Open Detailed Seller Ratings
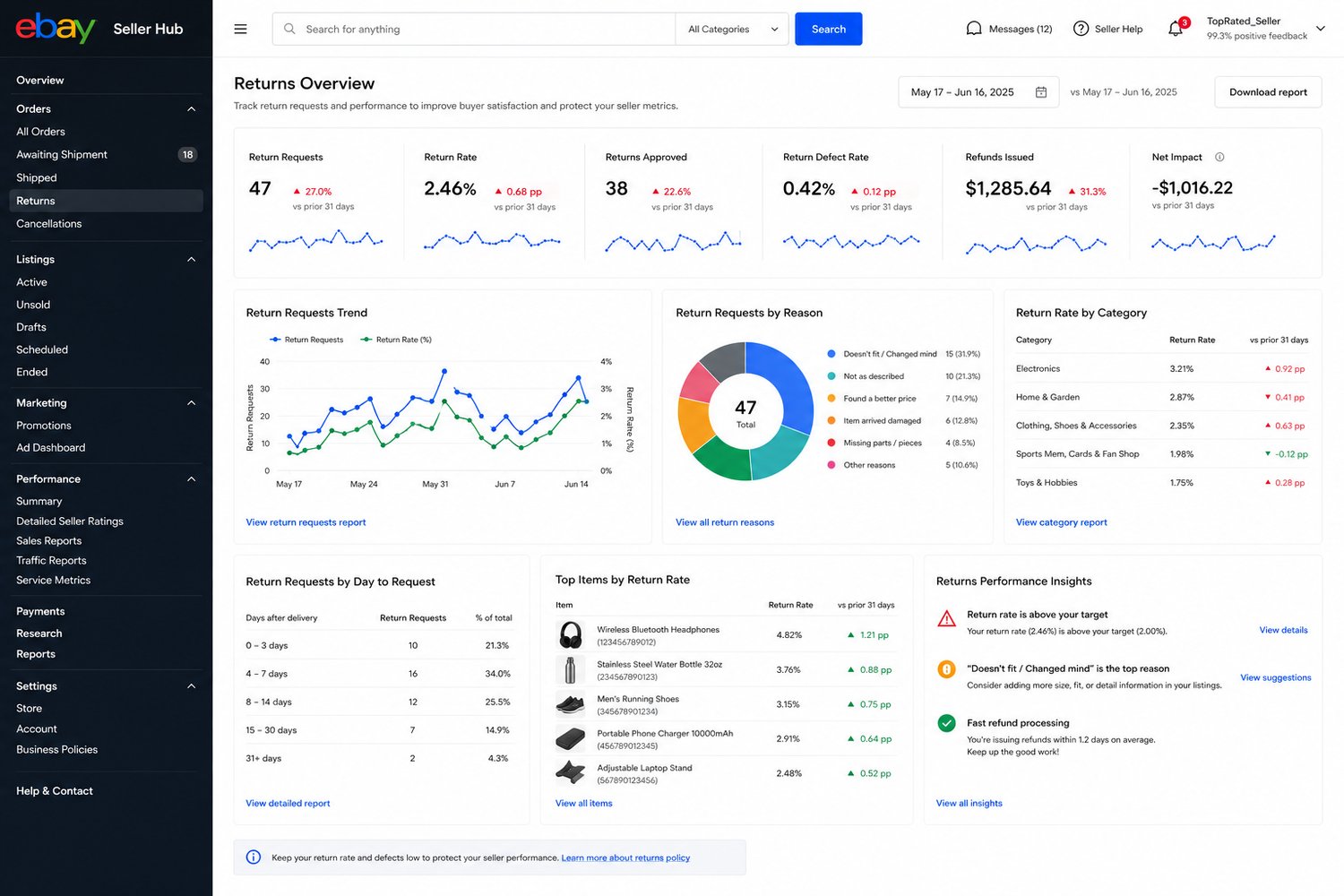Screen dimensions: 1344x896 (x=70, y=521)
